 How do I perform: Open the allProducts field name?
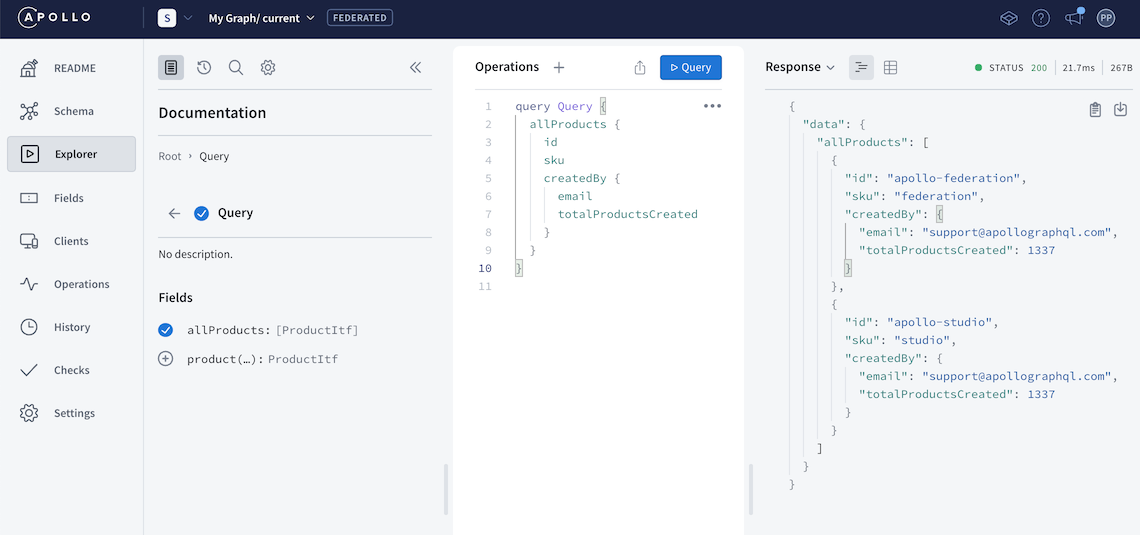point(228,330)
